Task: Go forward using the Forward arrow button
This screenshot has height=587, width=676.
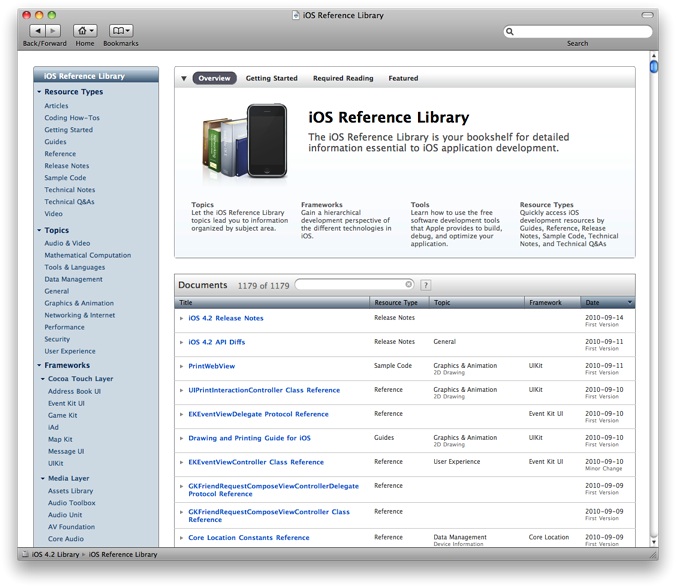Action: tap(53, 31)
